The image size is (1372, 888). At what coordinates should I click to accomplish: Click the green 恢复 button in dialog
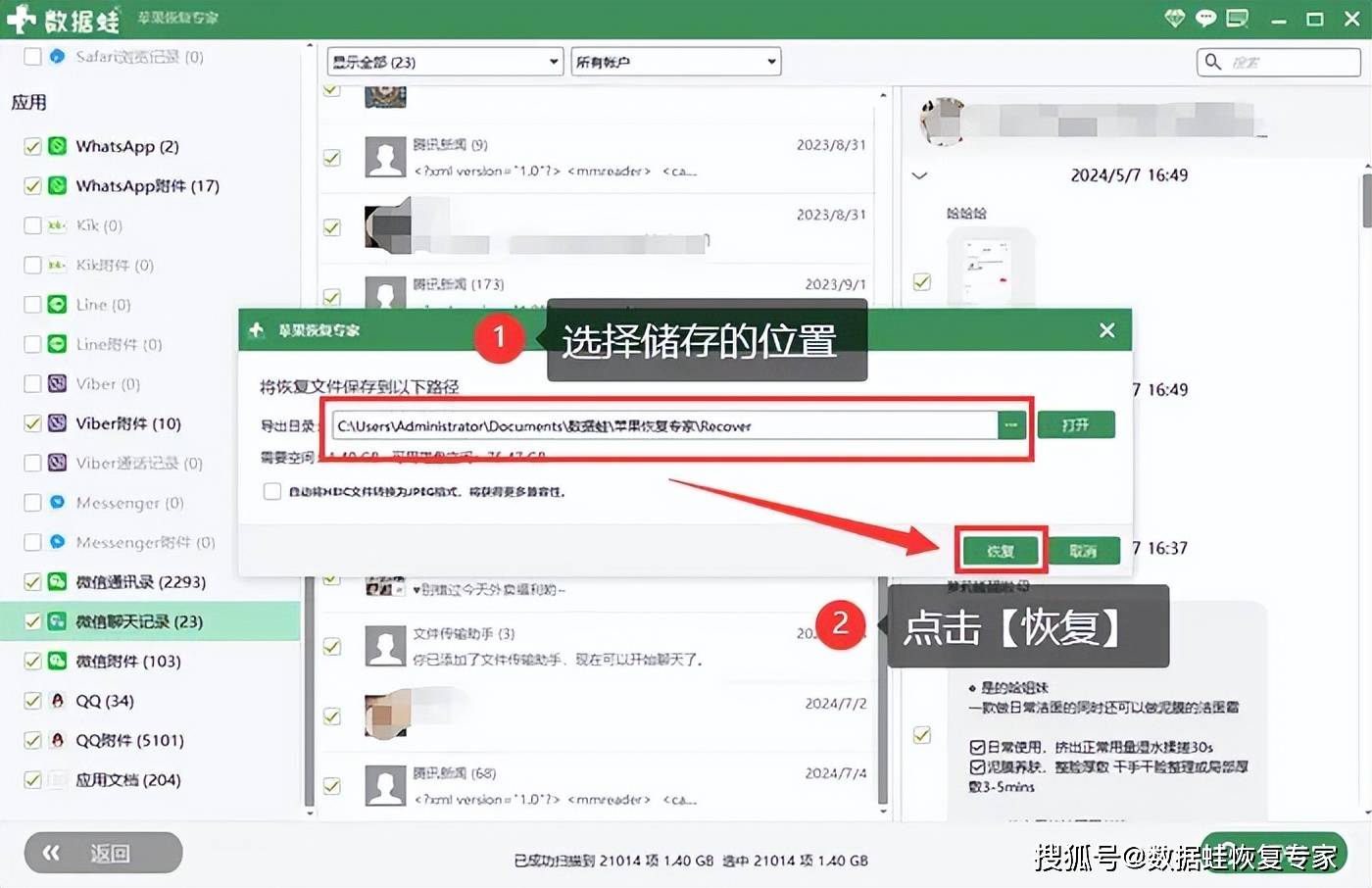1000,551
